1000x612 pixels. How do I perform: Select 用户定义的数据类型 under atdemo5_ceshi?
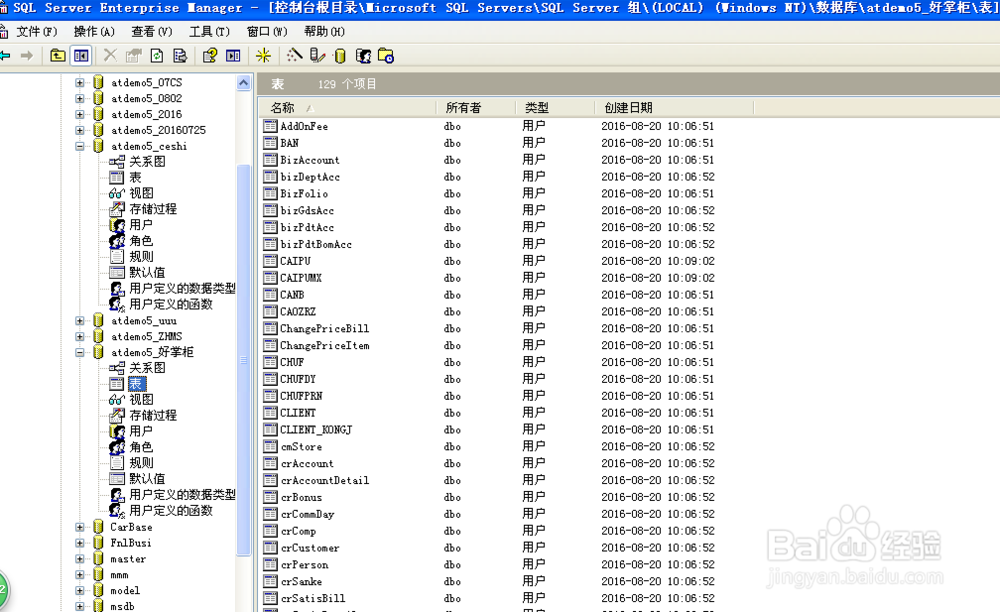tap(182, 288)
